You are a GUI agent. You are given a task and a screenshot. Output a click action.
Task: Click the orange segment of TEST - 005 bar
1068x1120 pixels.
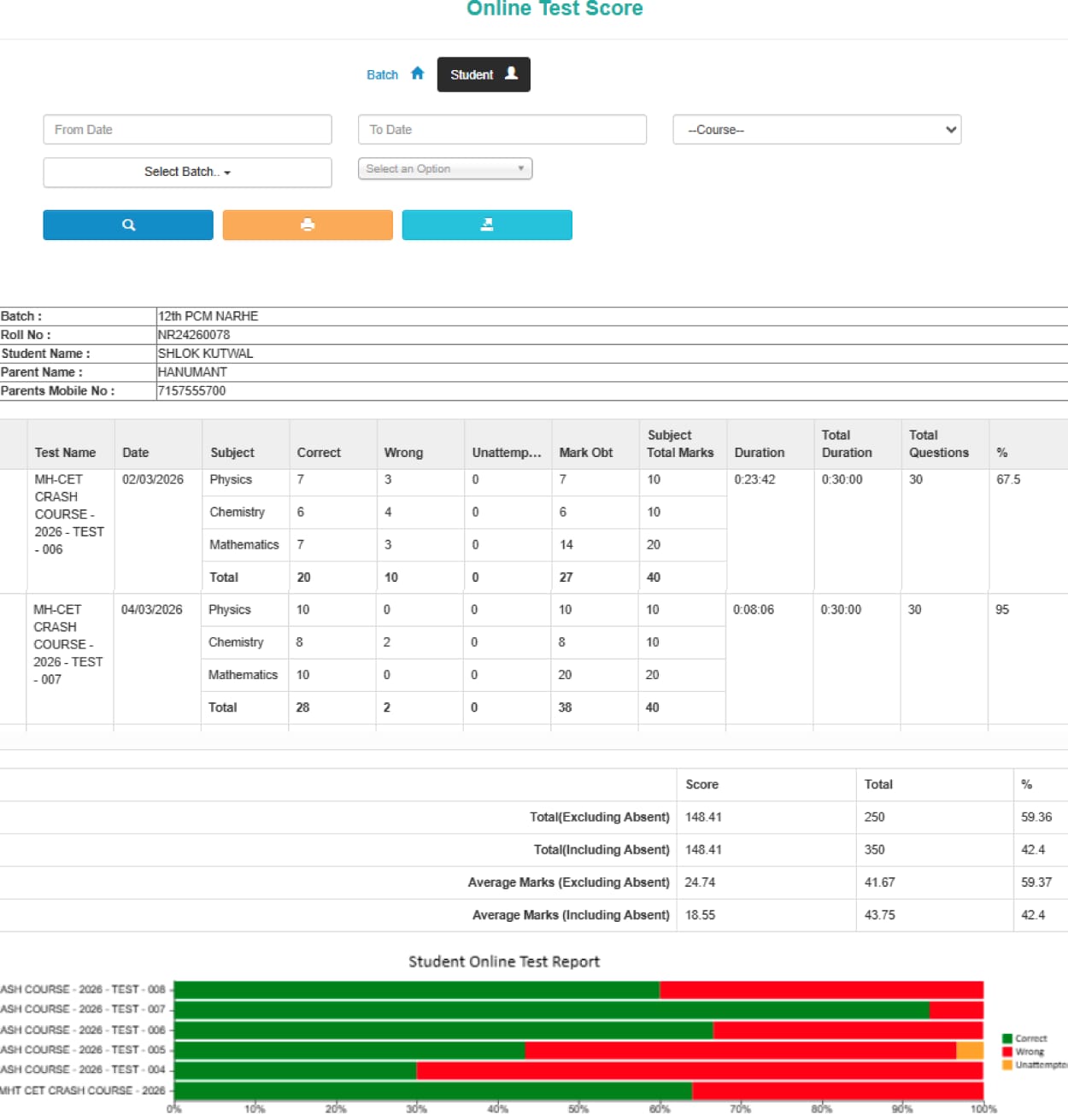(x=969, y=1050)
